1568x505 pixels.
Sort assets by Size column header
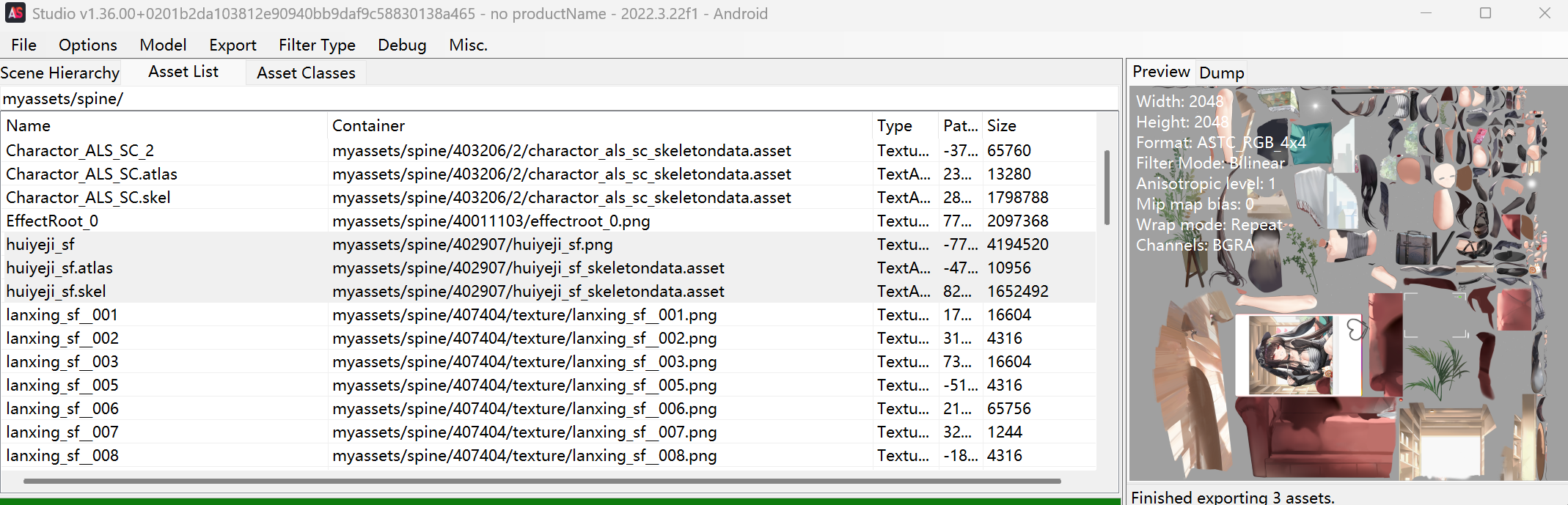tap(1038, 126)
